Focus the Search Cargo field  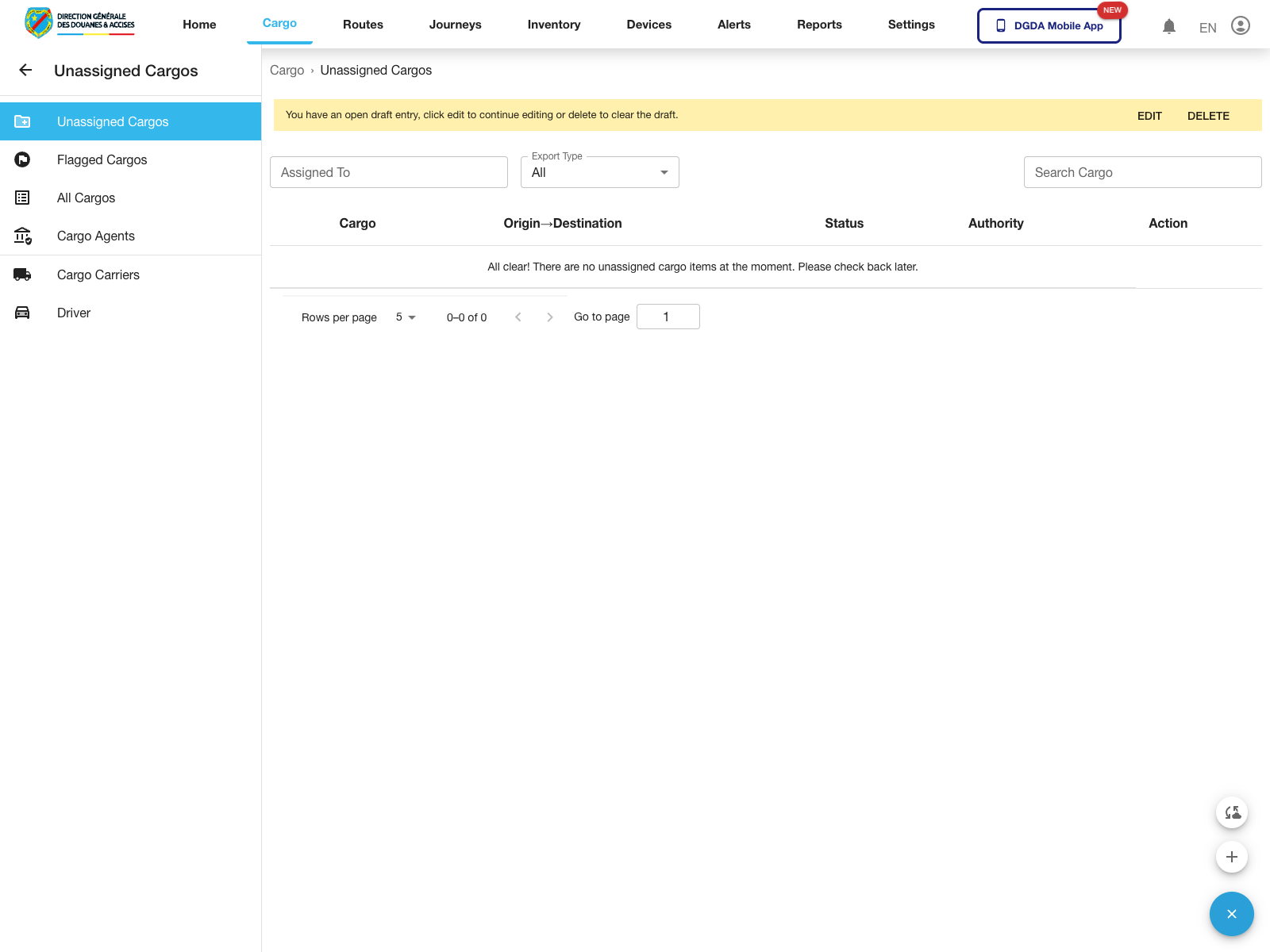coord(1141,173)
